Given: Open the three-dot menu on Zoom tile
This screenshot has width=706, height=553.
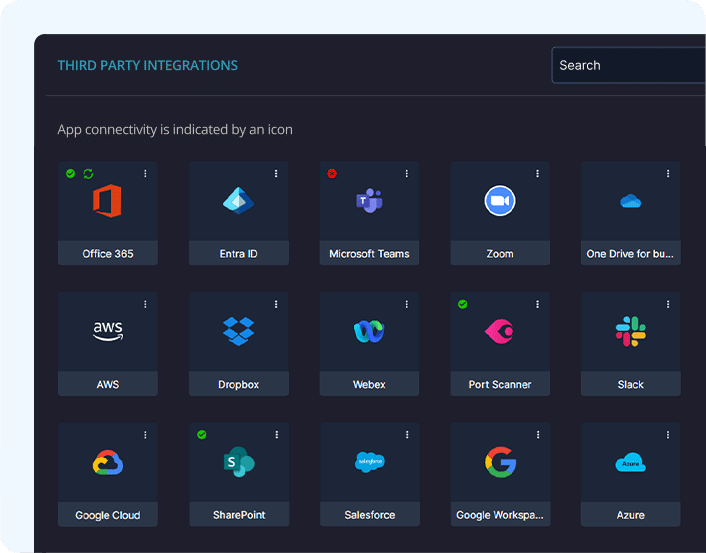Looking at the screenshot, I should (x=537, y=174).
